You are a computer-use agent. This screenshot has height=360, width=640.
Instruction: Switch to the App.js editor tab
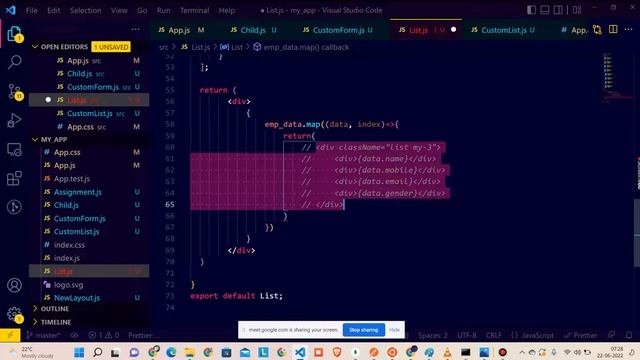coord(180,30)
